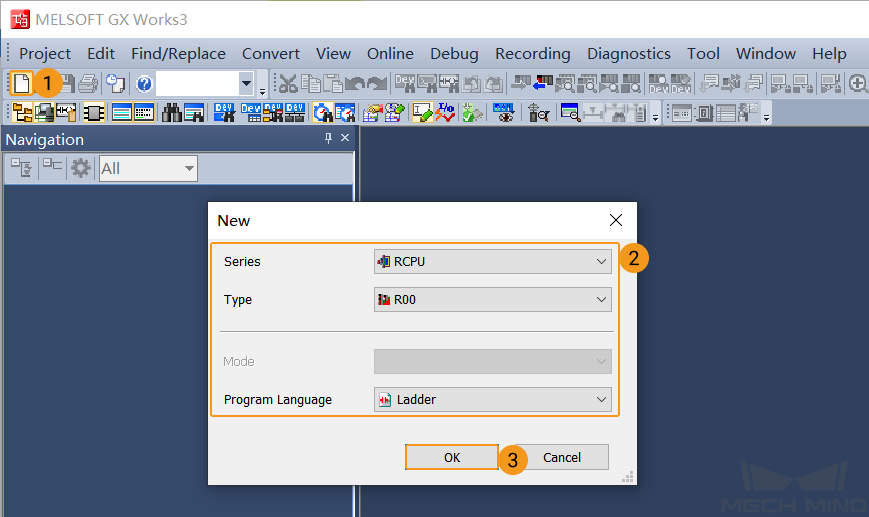Screen dimensions: 869x517
Task: Open the All filter dropdown in Navigation
Action: [148, 168]
